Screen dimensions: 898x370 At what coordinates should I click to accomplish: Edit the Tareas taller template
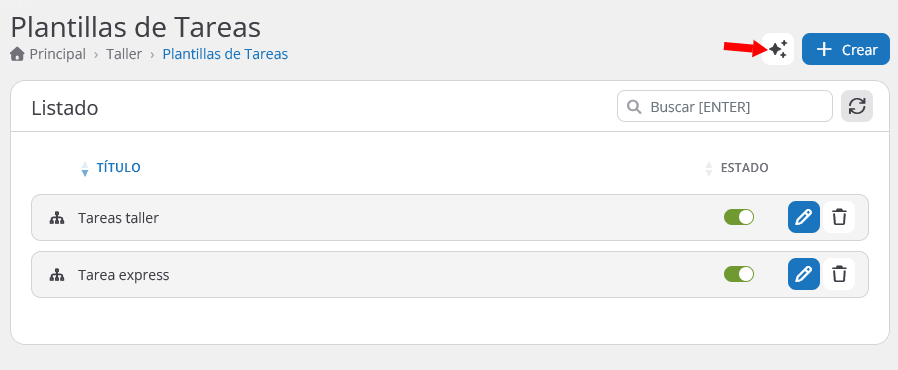(x=804, y=217)
